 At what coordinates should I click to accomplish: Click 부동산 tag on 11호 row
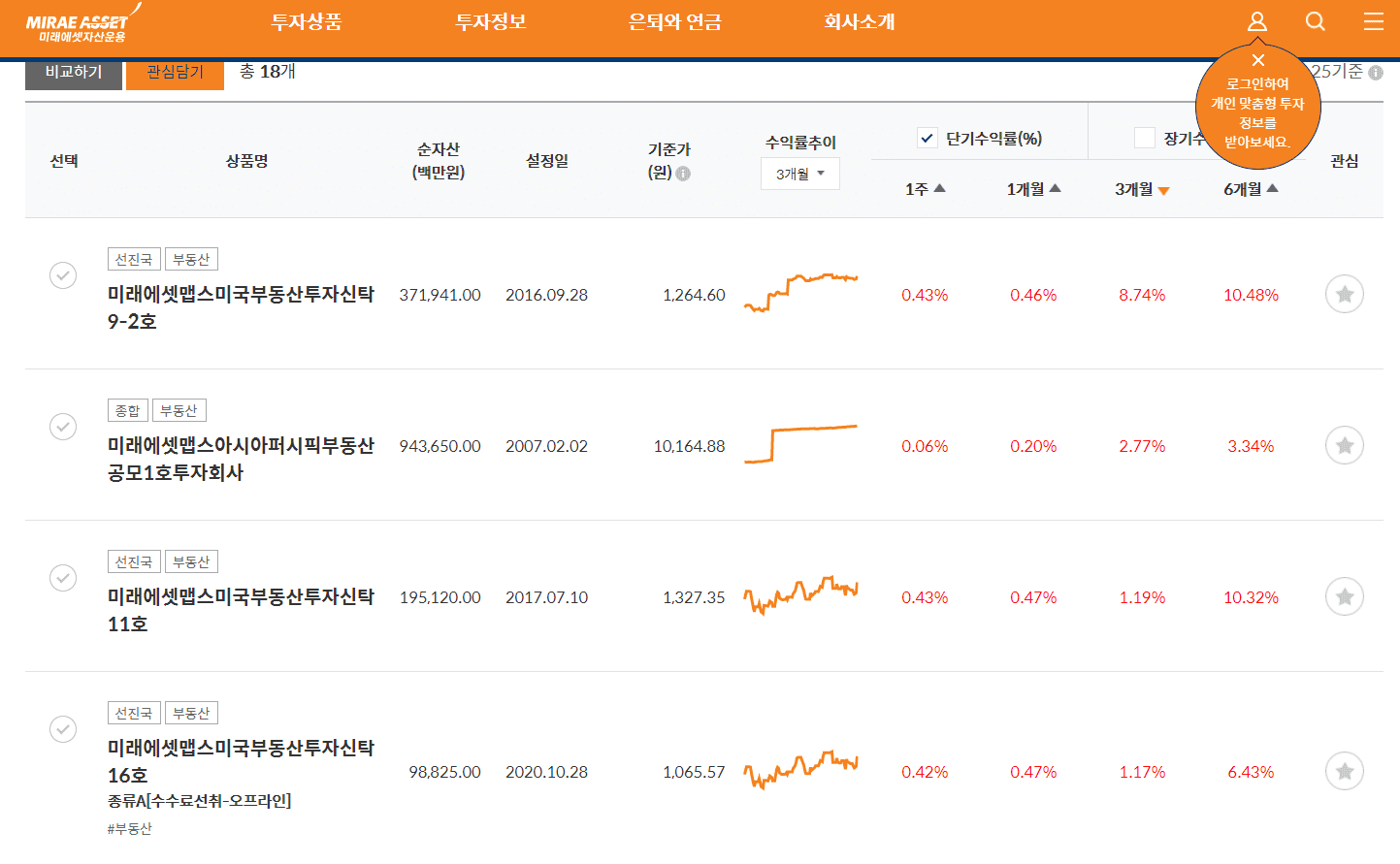(191, 561)
